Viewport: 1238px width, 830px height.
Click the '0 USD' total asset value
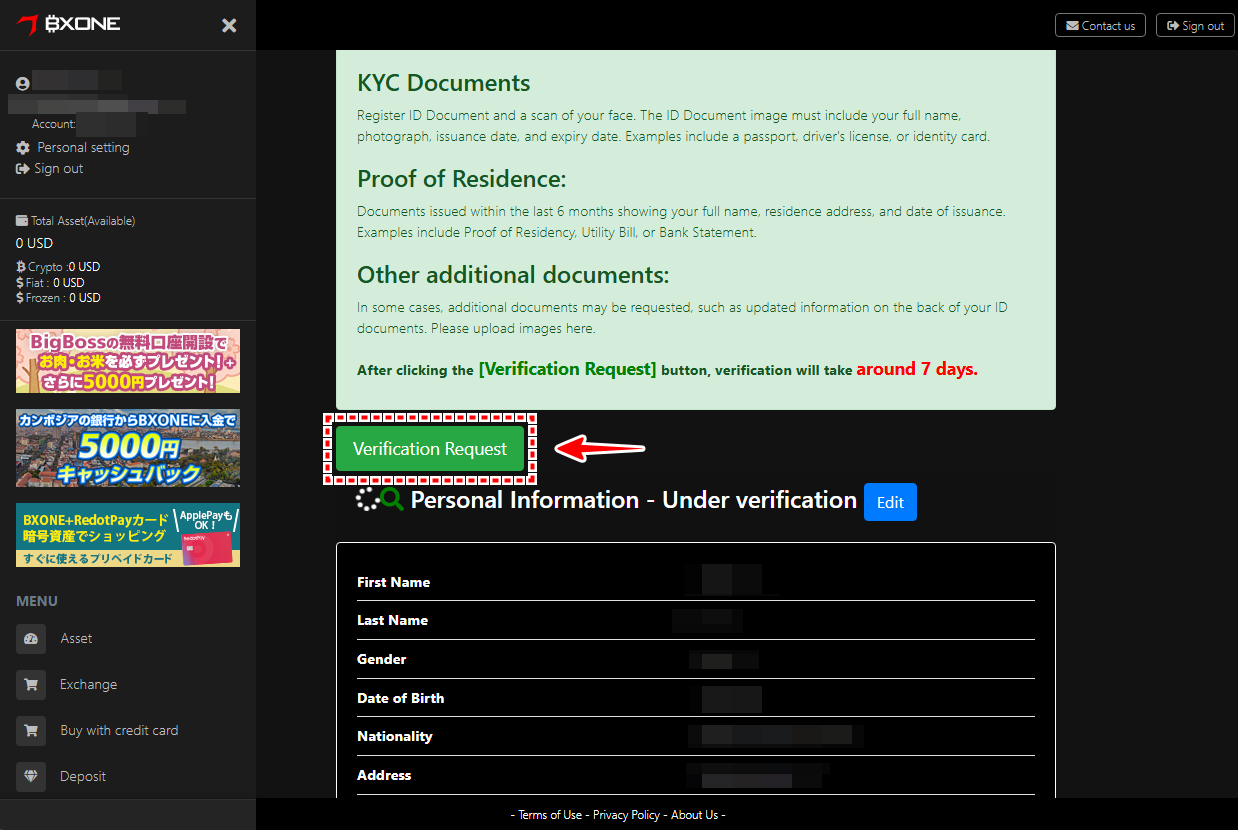pos(35,243)
